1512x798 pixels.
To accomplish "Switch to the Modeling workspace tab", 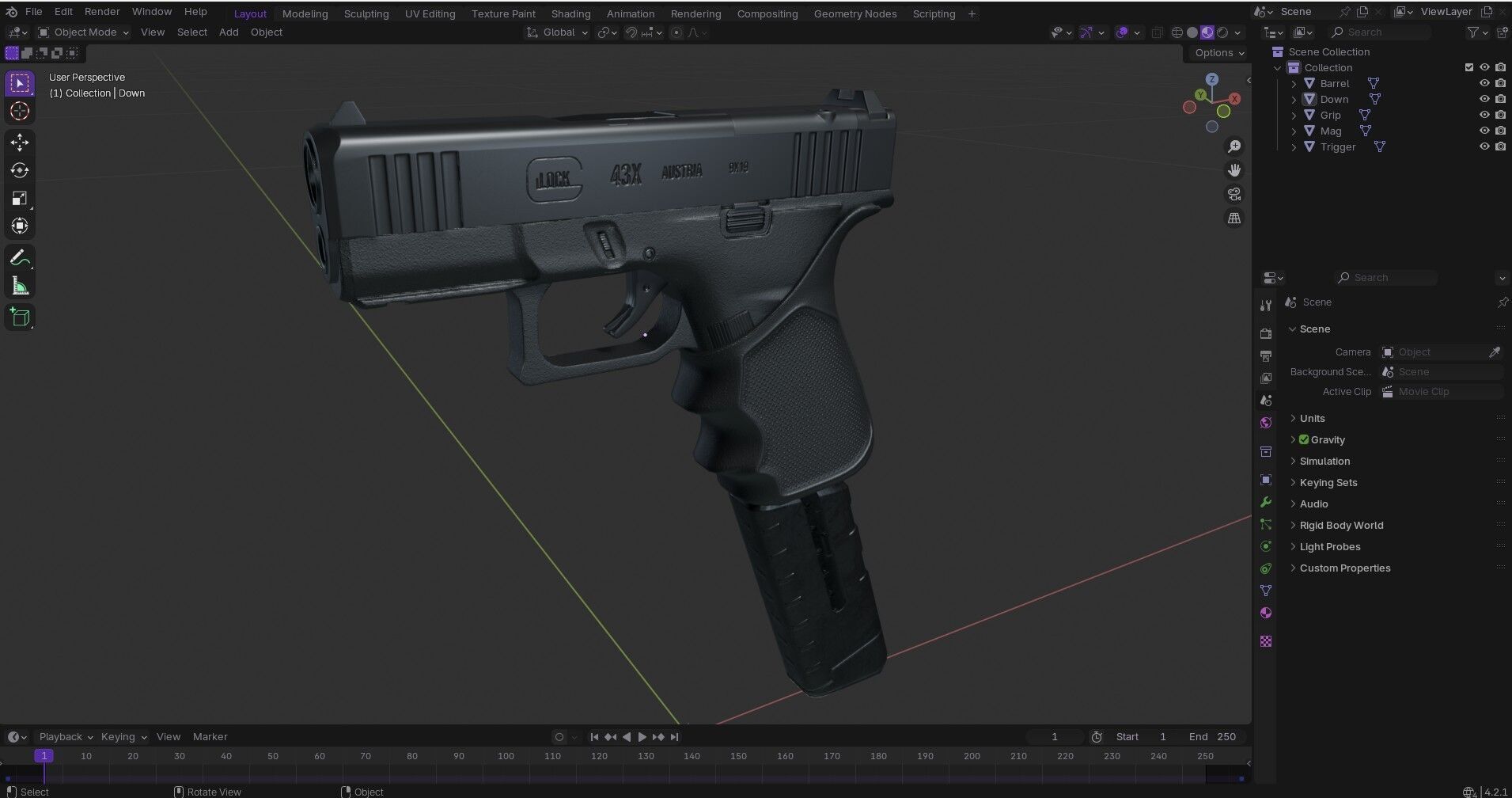I will pyautogui.click(x=305, y=13).
